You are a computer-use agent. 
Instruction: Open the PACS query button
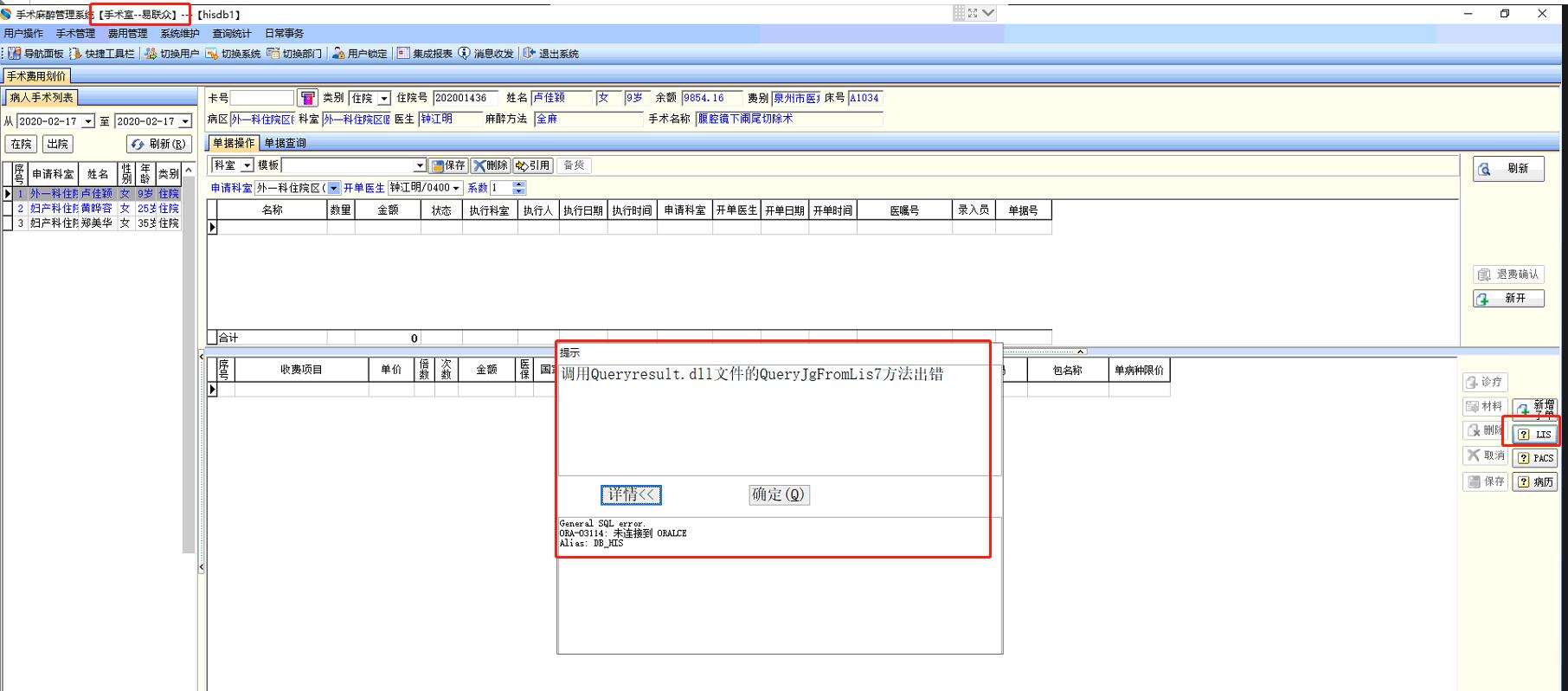click(x=1535, y=458)
